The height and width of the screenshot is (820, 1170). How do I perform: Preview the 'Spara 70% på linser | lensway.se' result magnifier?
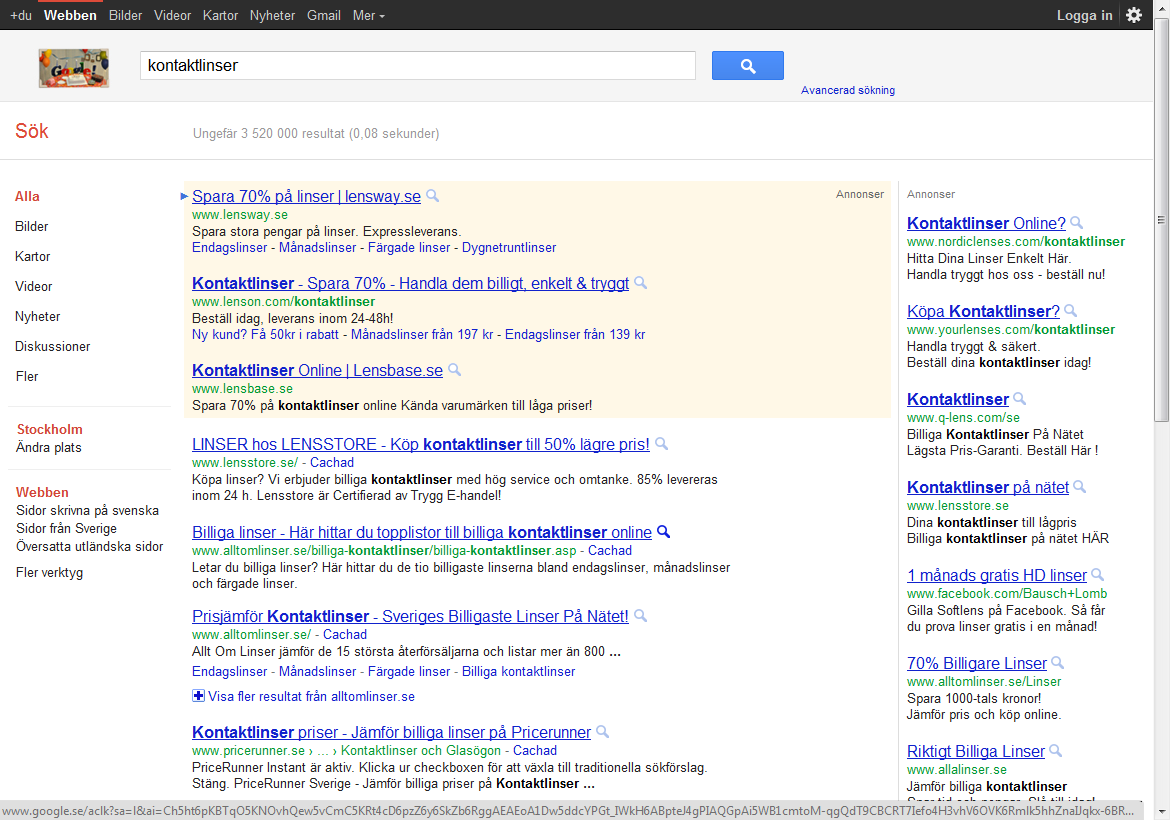pos(432,196)
